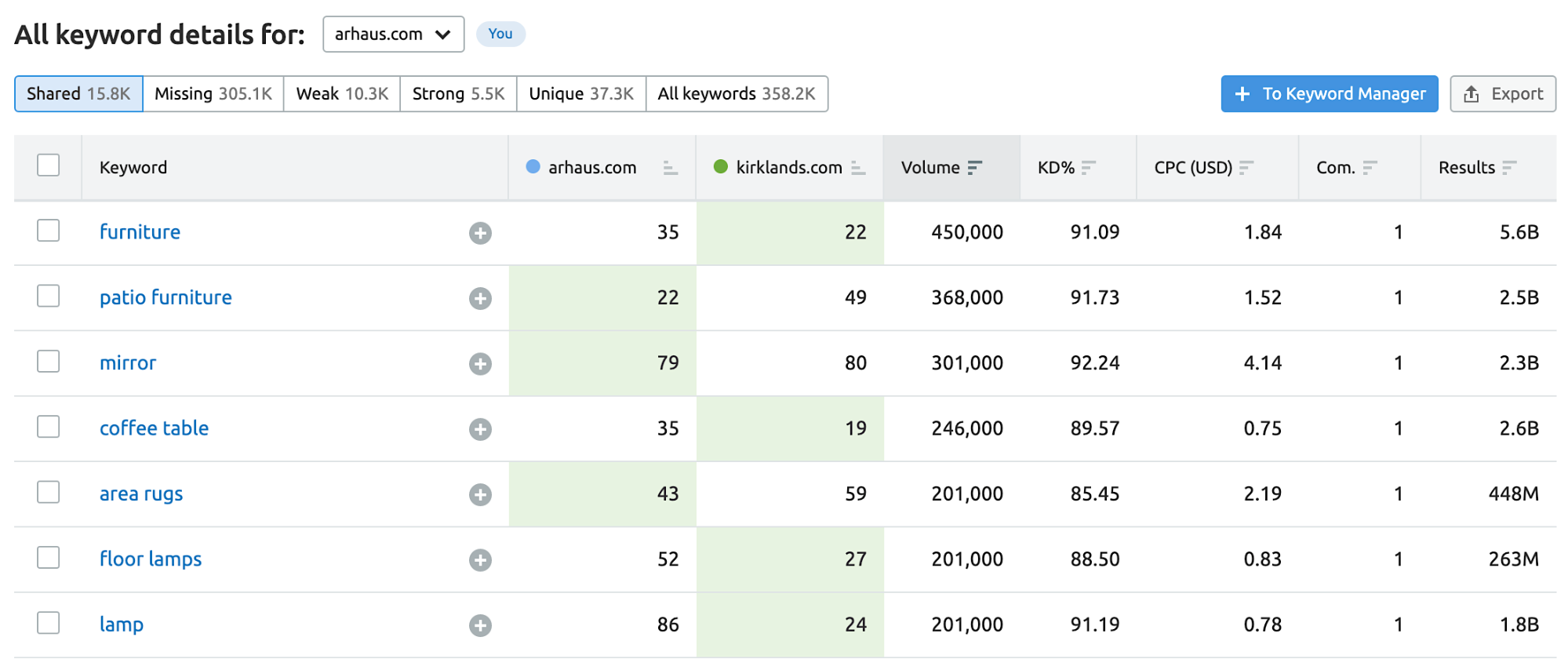Open the 'patio furniture' keyword link

166,297
